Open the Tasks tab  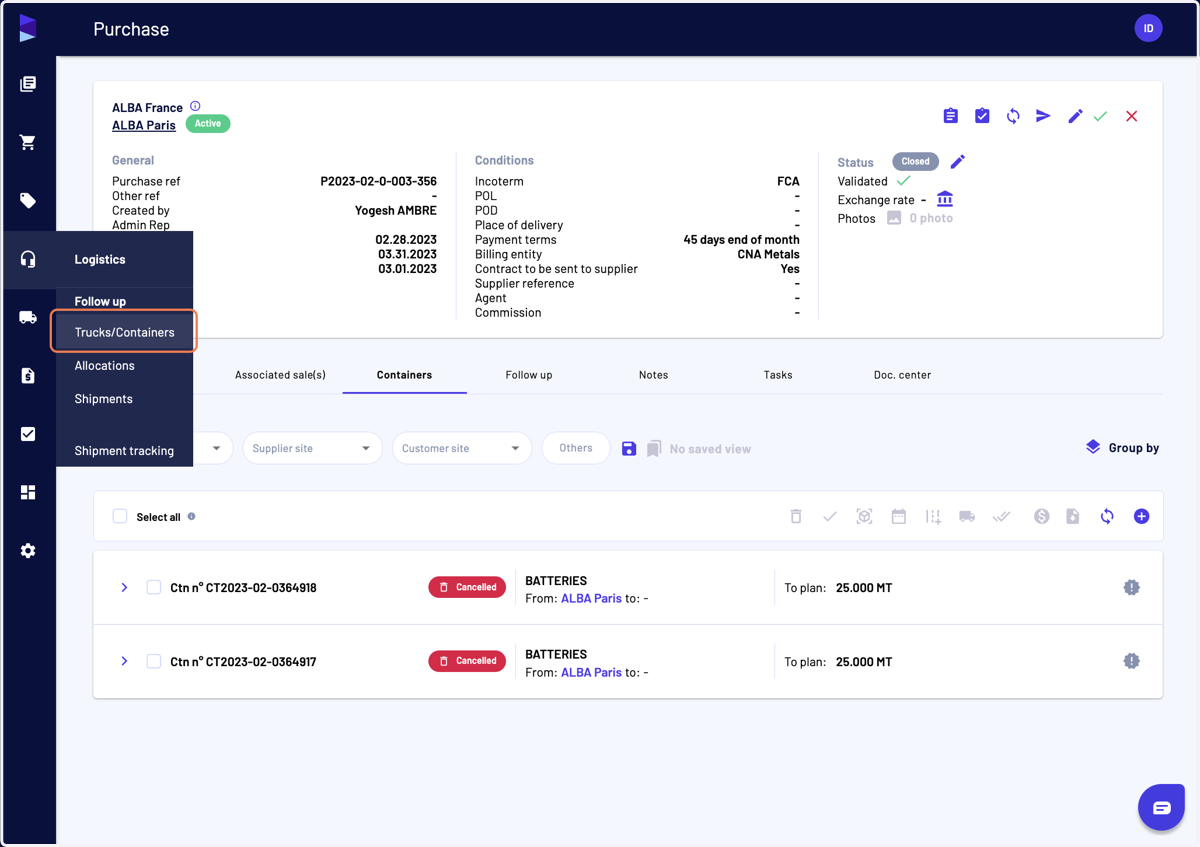click(778, 375)
